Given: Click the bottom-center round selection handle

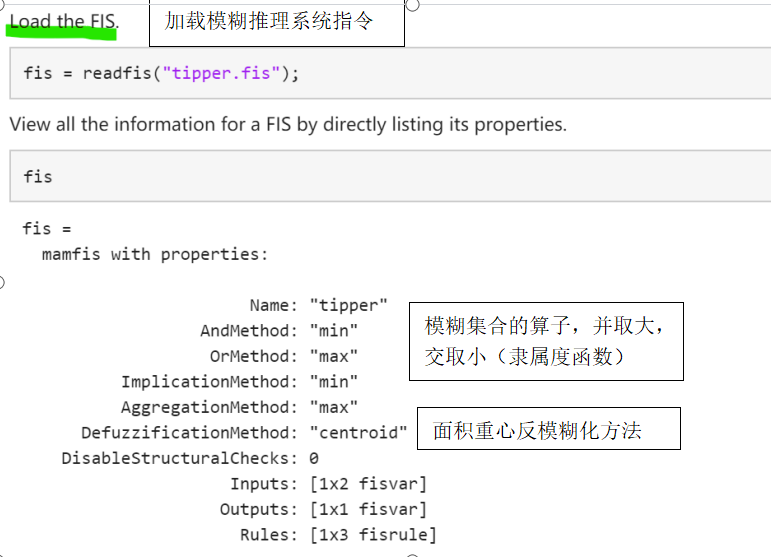Looking at the screenshot, I should point(413,555).
